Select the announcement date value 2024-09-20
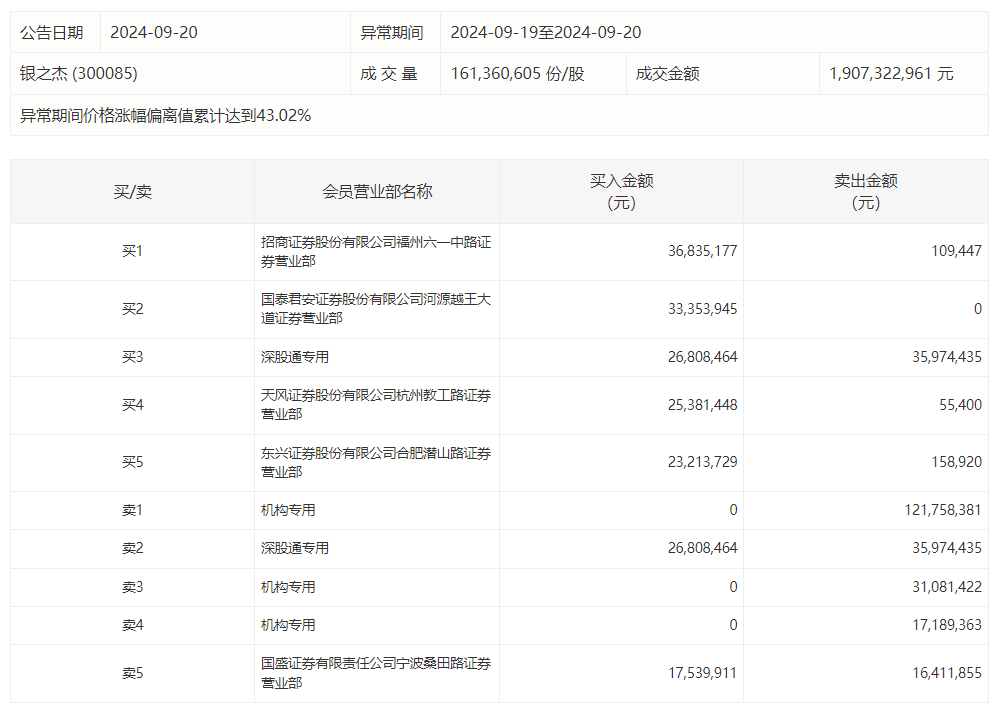The image size is (1002, 720). click(154, 33)
